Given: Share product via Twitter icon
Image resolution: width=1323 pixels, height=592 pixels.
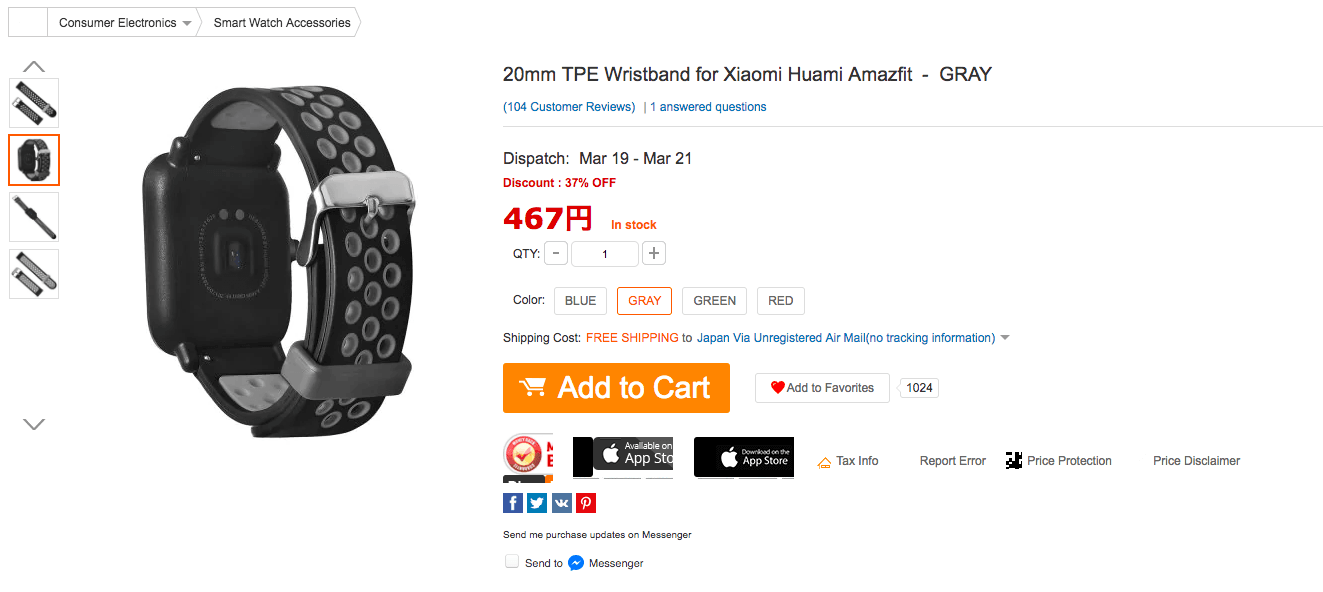Looking at the screenshot, I should (x=537, y=503).
